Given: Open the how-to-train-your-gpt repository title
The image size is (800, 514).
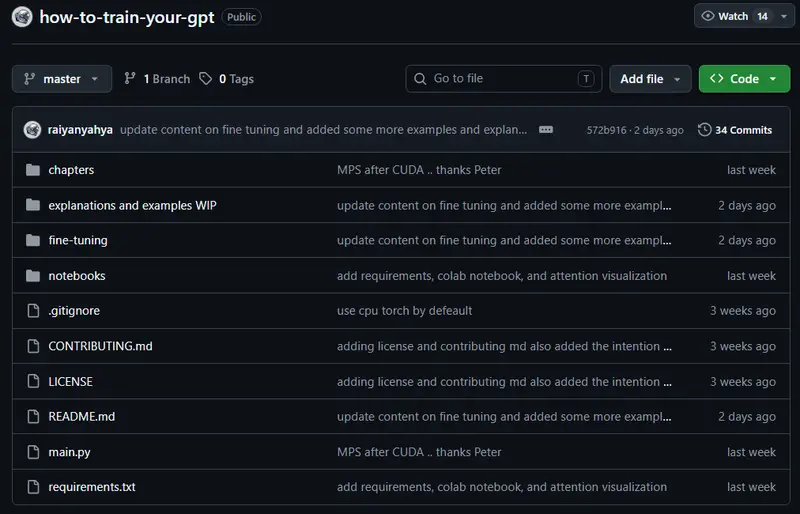Looking at the screenshot, I should click(x=127, y=17).
